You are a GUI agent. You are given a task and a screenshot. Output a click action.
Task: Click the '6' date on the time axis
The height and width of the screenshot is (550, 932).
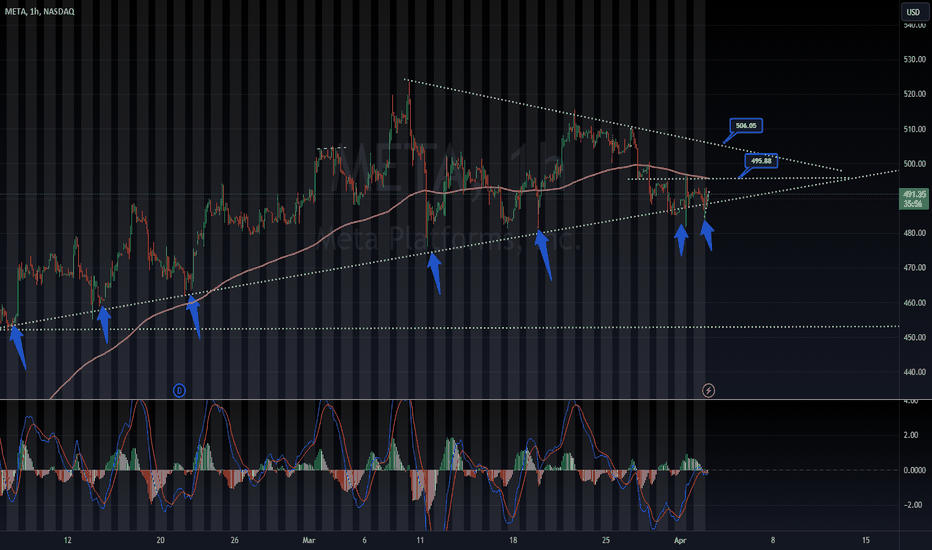[364, 540]
